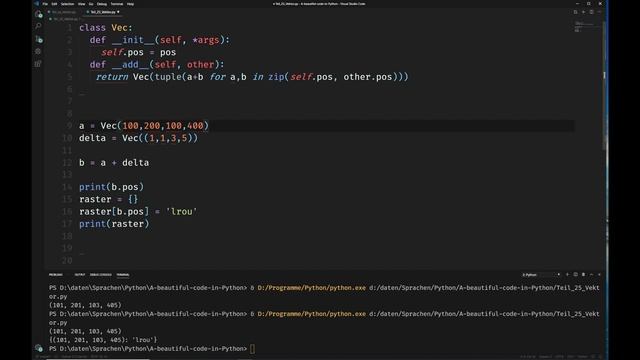Screen dimensions: 640x360
Task: Click in line 'print(raster)'
Action: (x=114, y=224)
